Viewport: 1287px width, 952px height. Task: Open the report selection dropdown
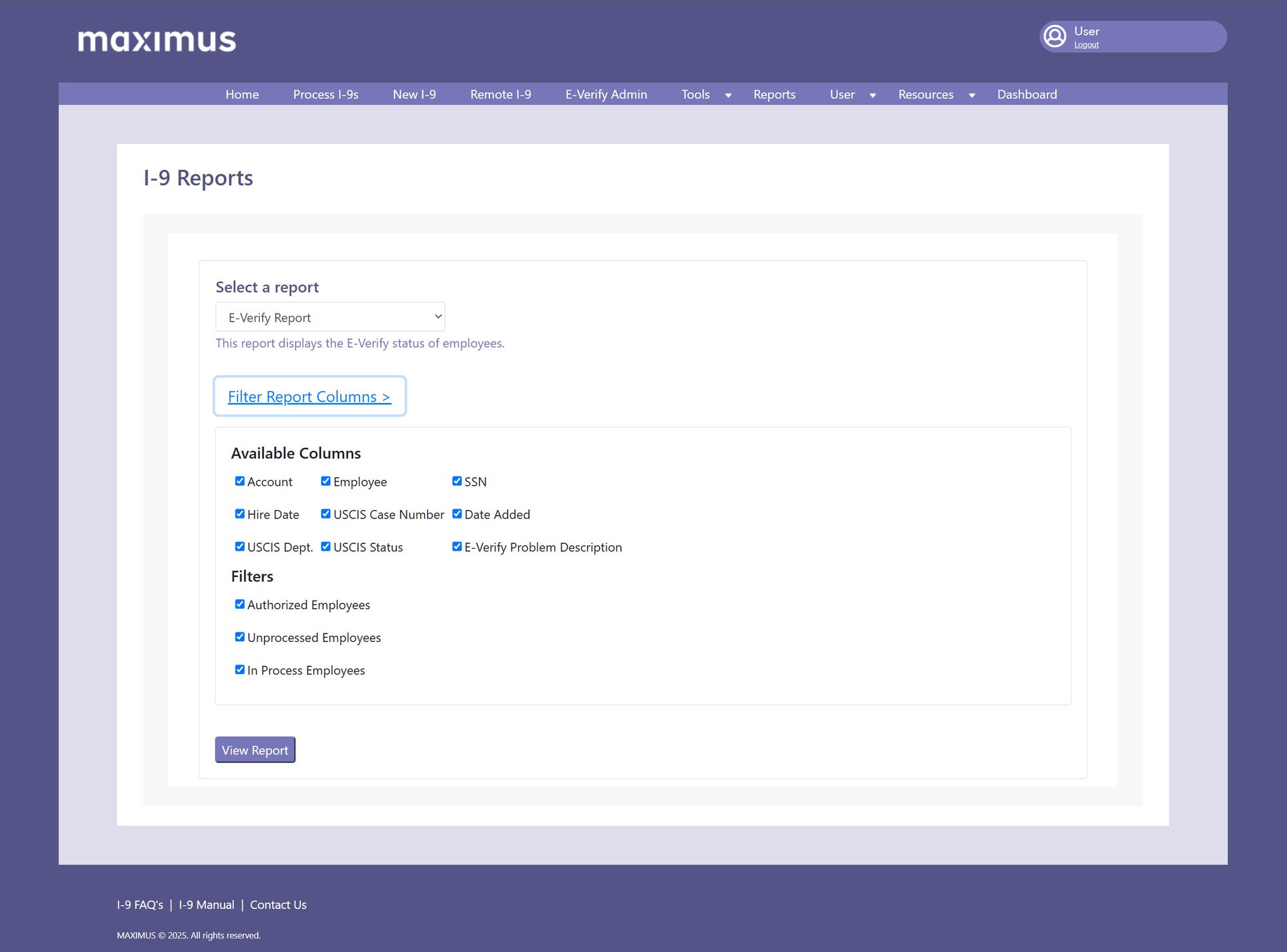[329, 316]
